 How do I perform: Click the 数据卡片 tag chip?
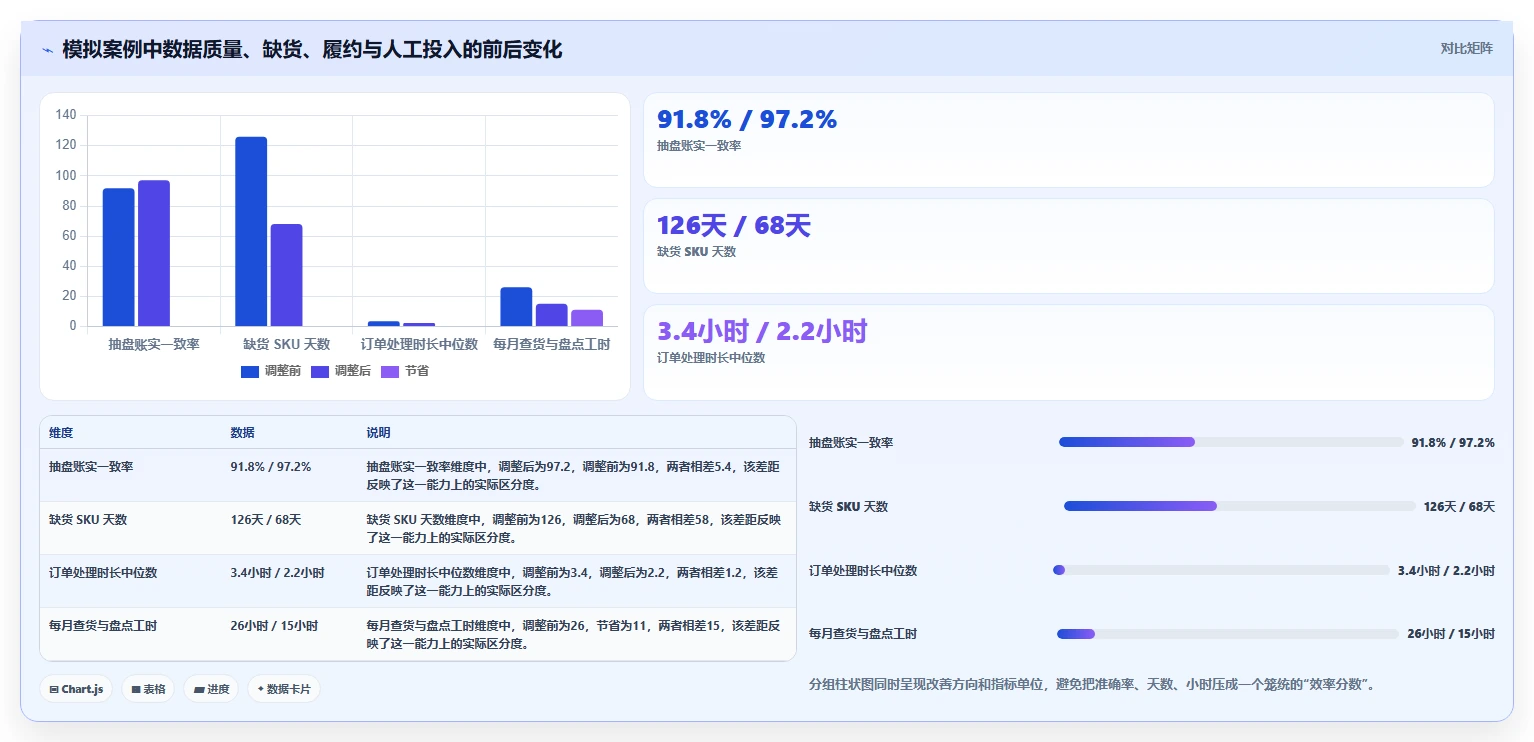[284, 689]
